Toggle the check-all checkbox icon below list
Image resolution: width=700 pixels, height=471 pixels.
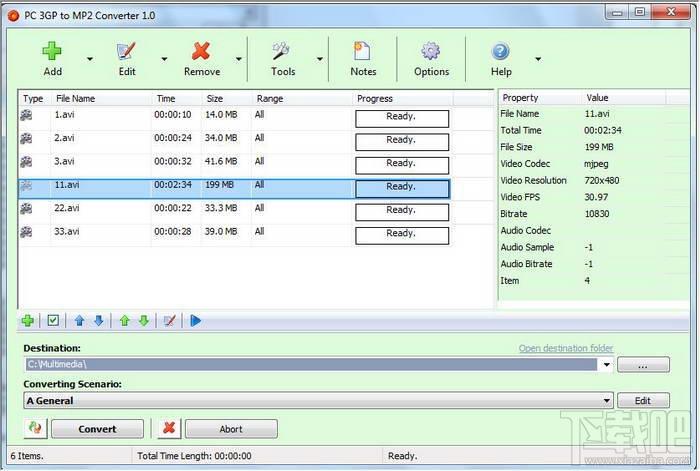click(53, 321)
